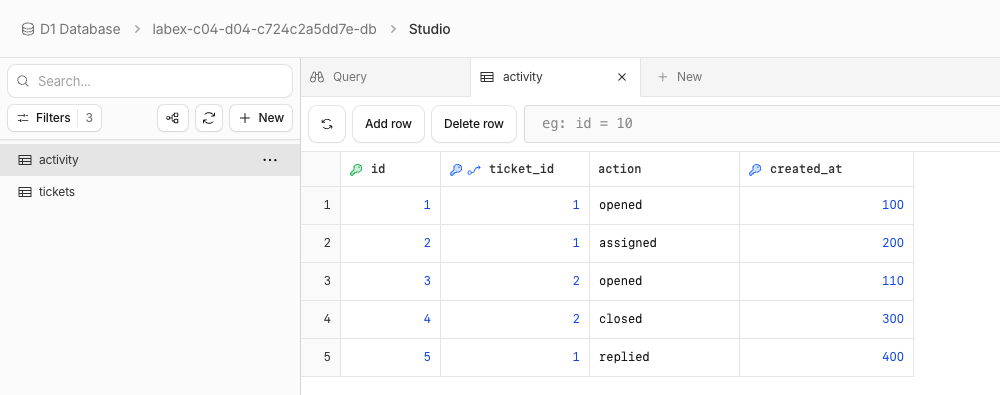1000x395 pixels.
Task: Refresh the activity table data
Action: click(x=327, y=124)
